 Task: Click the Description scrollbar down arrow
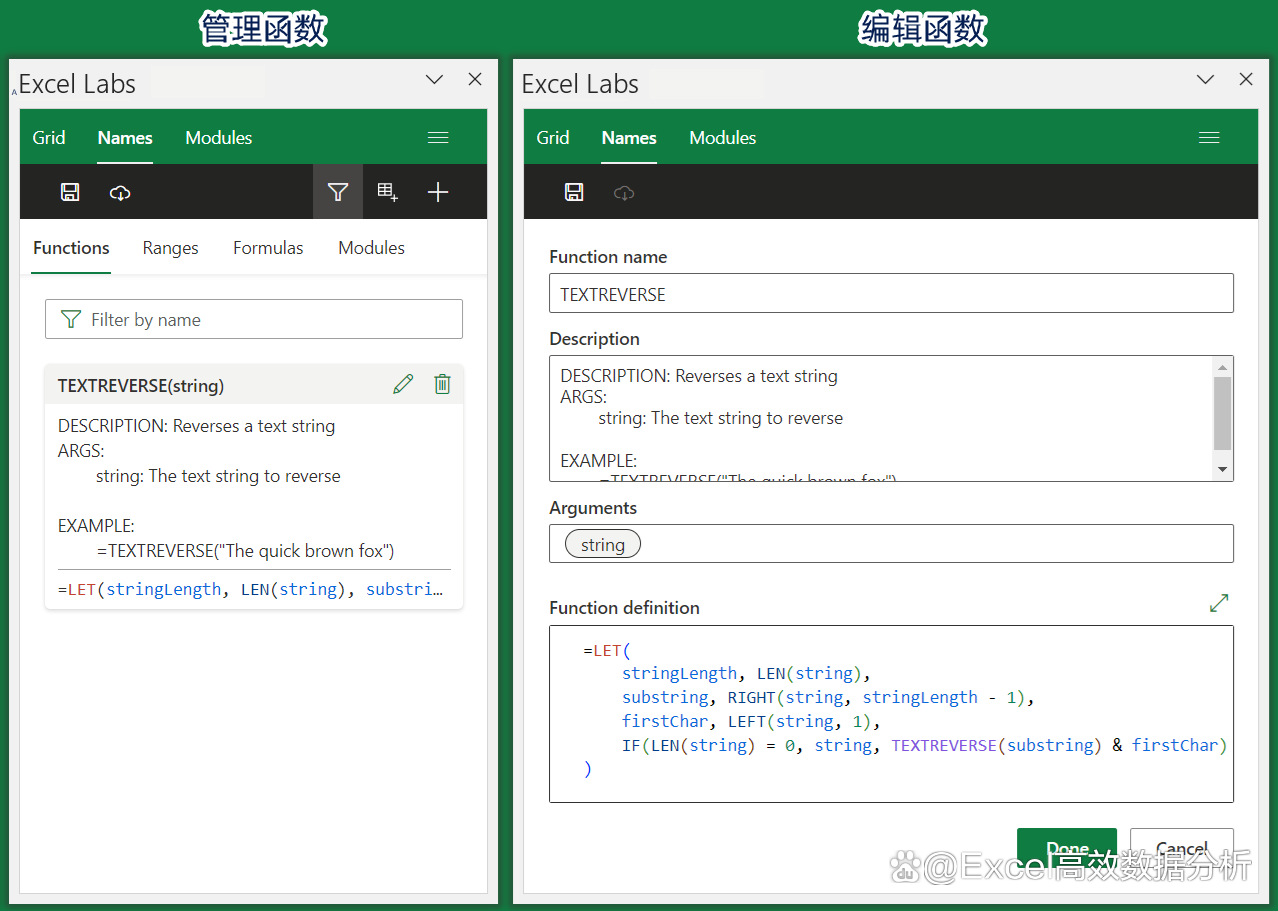coord(1222,469)
